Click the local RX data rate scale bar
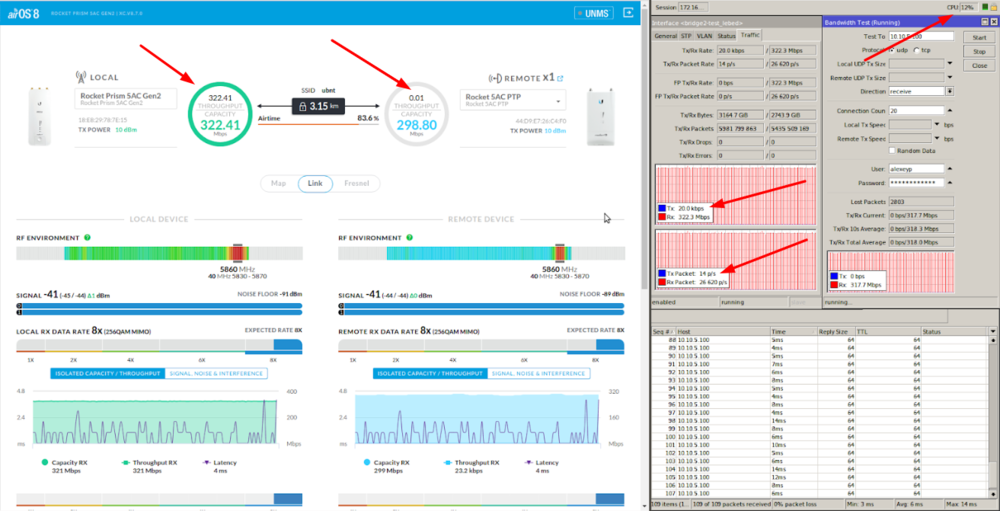The image size is (1000, 511). [159, 347]
